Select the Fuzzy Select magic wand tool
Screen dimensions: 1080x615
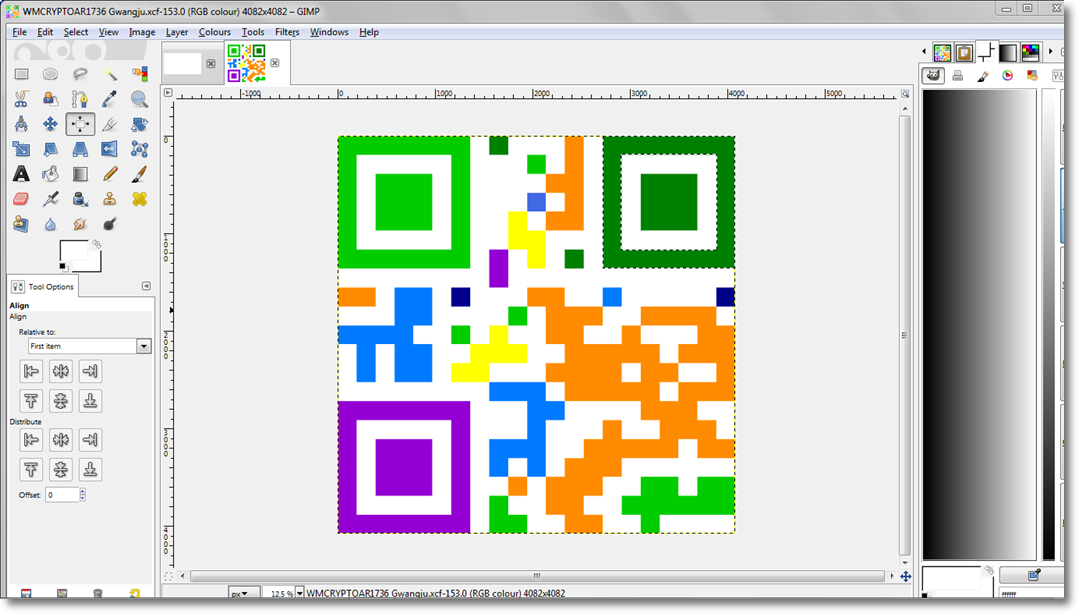coord(110,74)
